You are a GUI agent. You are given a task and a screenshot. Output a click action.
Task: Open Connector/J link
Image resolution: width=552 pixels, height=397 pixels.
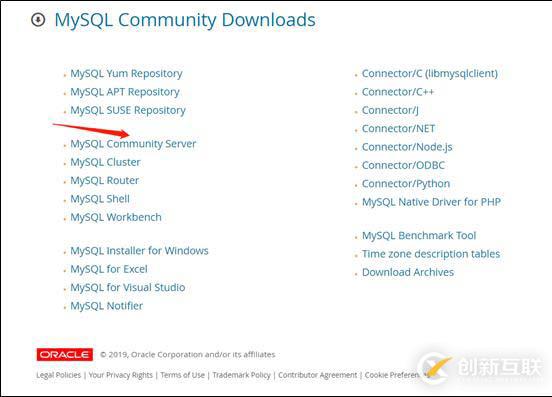click(390, 110)
